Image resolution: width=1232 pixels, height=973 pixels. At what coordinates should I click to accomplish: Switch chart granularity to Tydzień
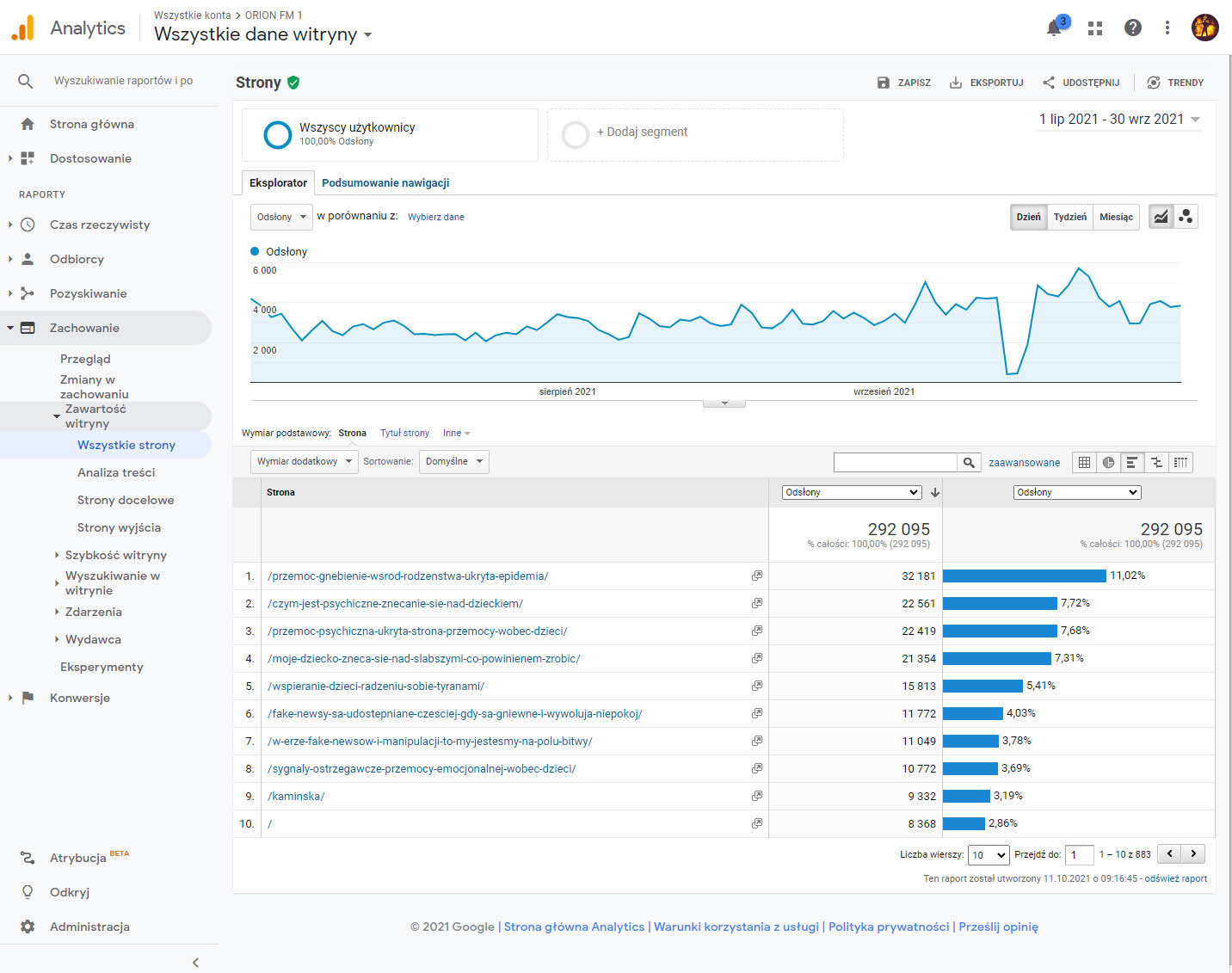point(1069,217)
